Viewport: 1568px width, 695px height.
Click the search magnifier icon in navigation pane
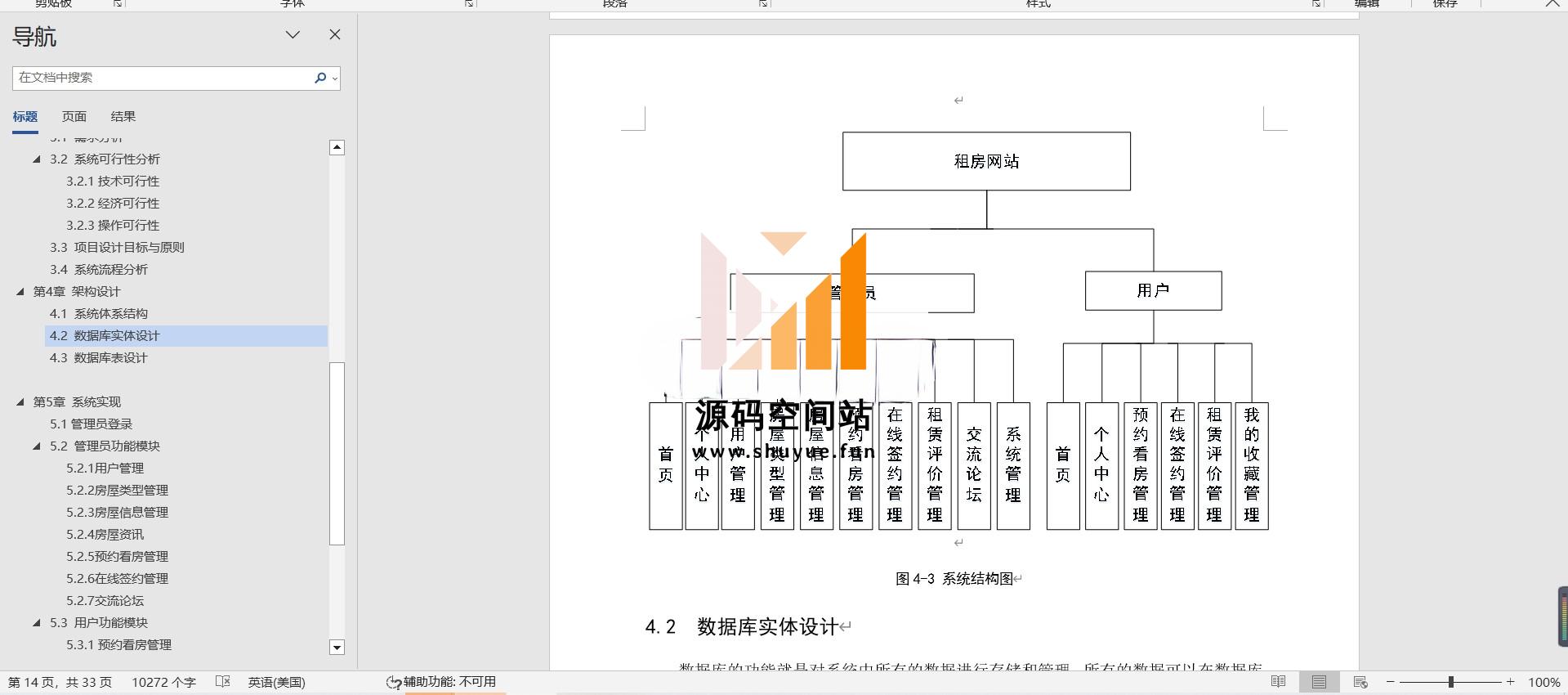tap(319, 78)
